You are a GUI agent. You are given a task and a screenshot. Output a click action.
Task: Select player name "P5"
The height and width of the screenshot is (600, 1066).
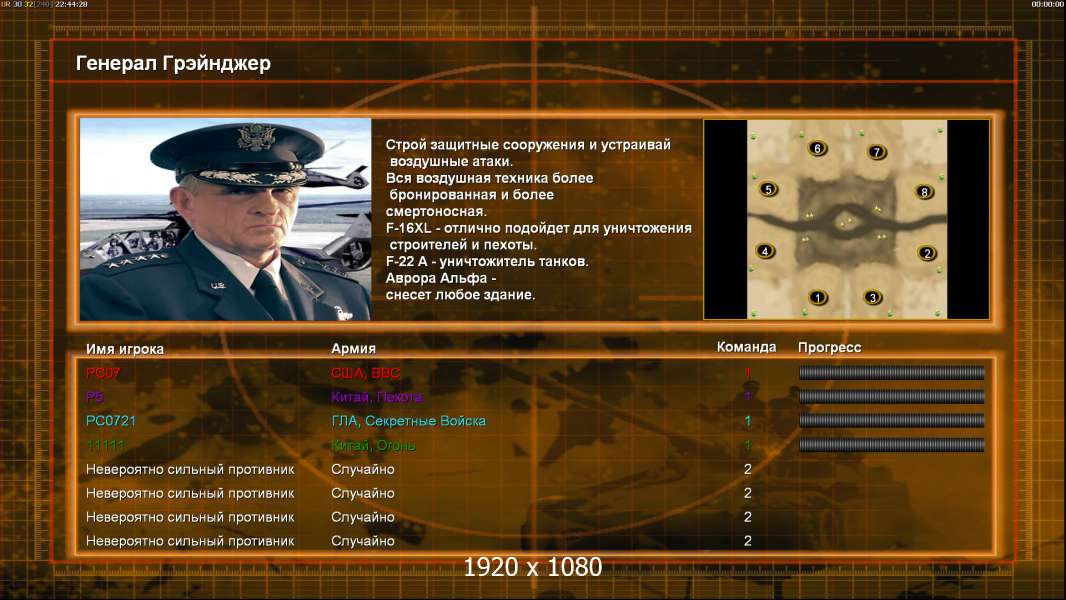(x=94, y=396)
